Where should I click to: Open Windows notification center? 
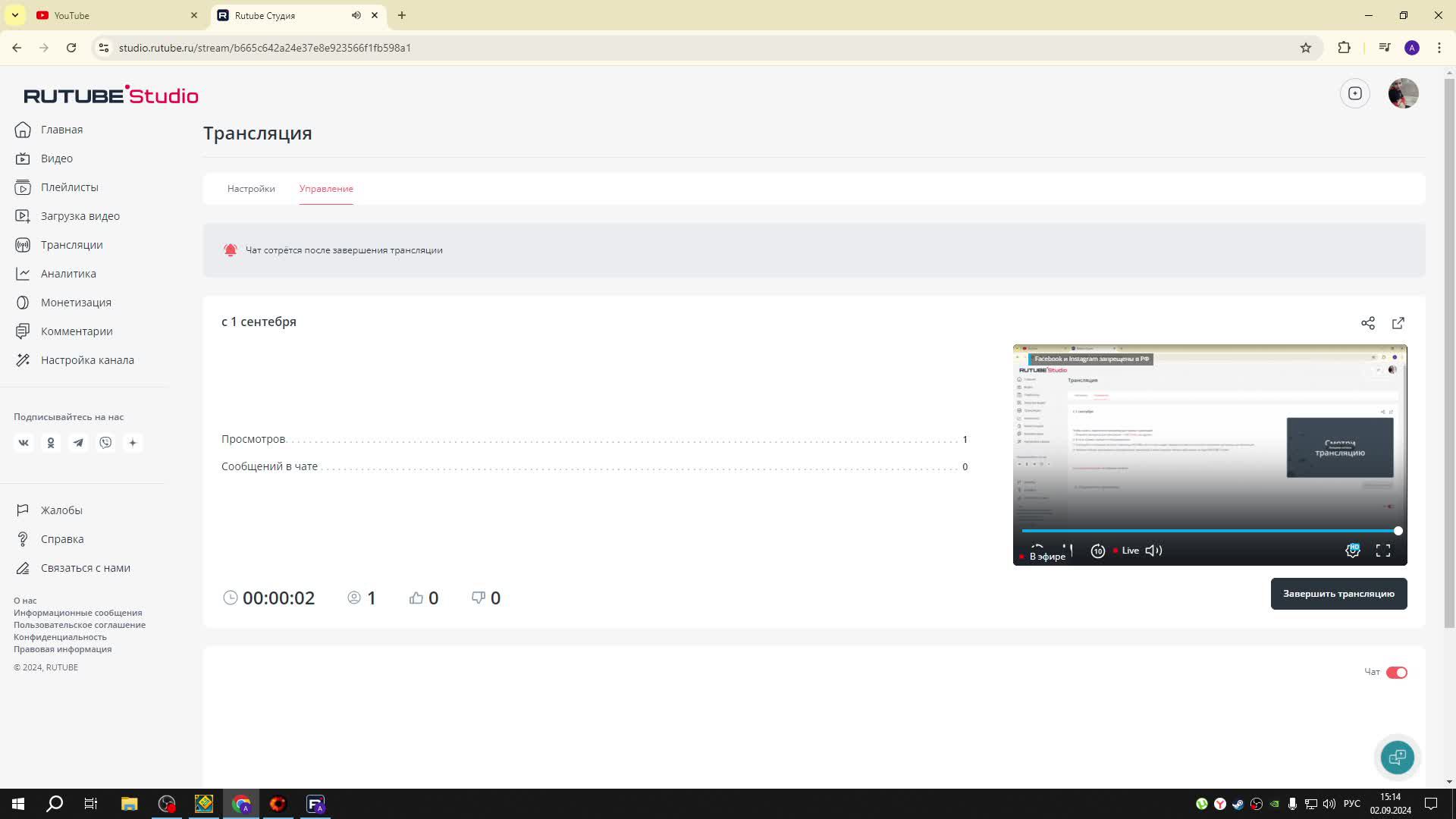1431,804
